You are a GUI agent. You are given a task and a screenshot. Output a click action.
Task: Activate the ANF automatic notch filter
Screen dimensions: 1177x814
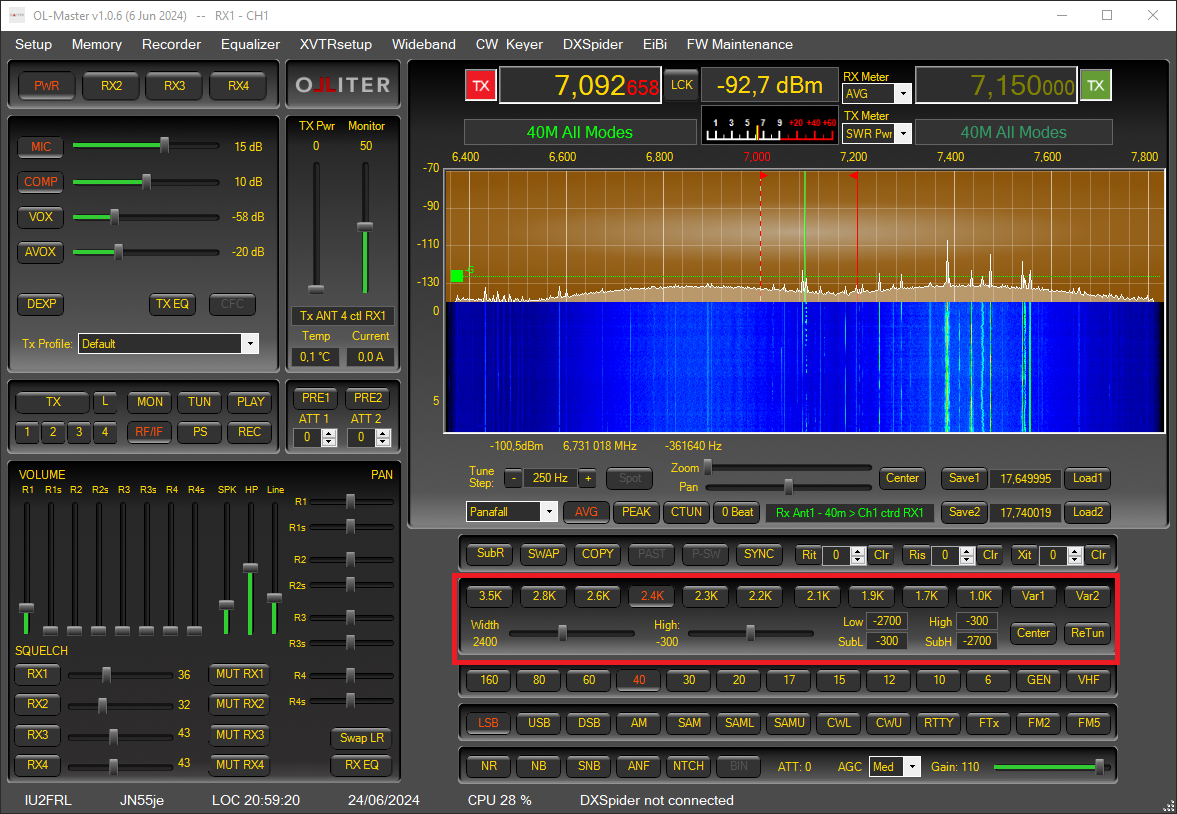point(638,766)
